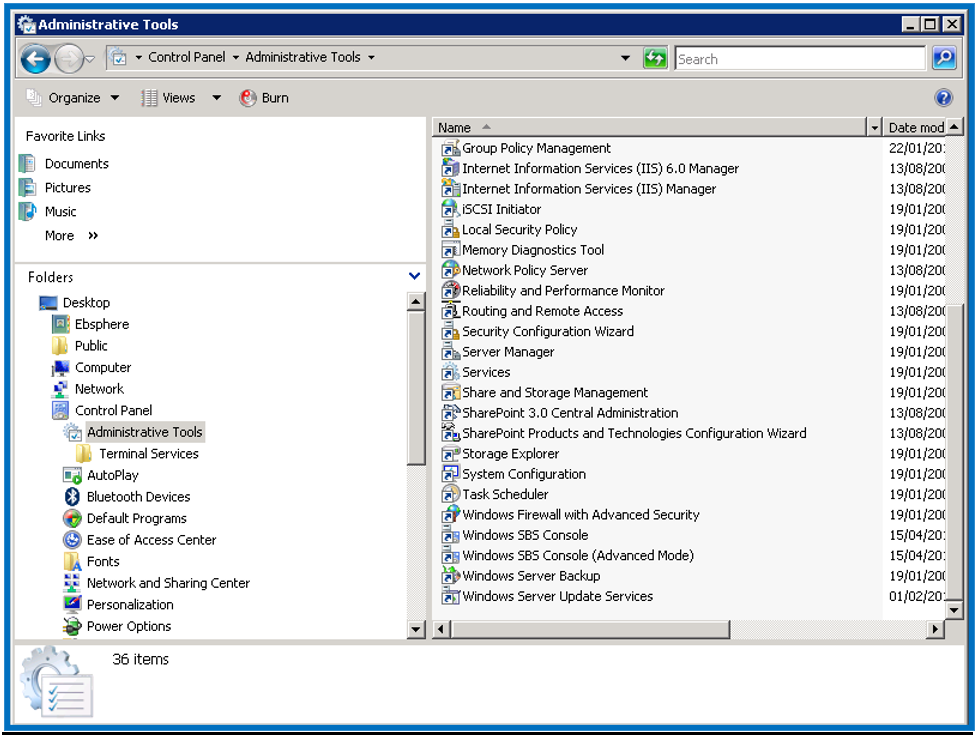980x737 pixels.
Task: Select Share and Storage Management entry
Action: pyautogui.click(x=554, y=393)
